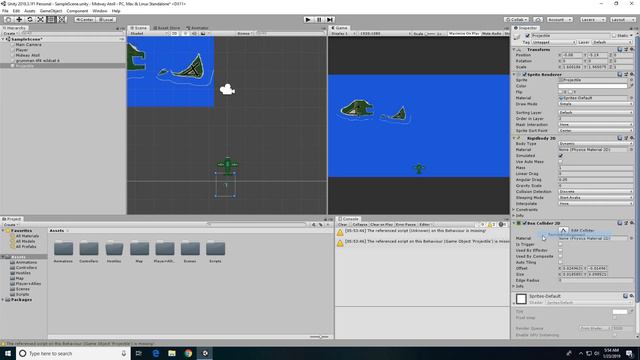Collapse the SampleScene tree node

3,39
